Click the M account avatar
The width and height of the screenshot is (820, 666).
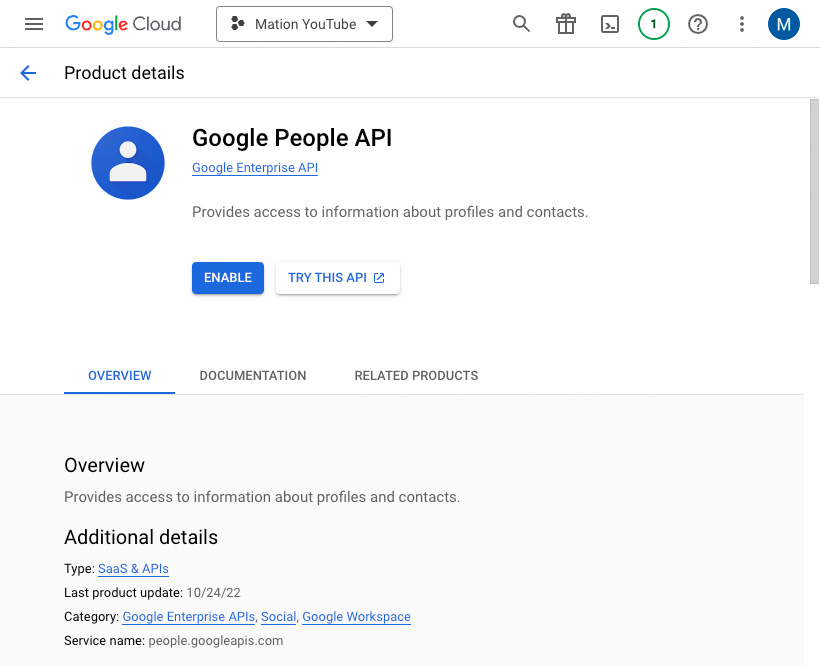(x=783, y=24)
